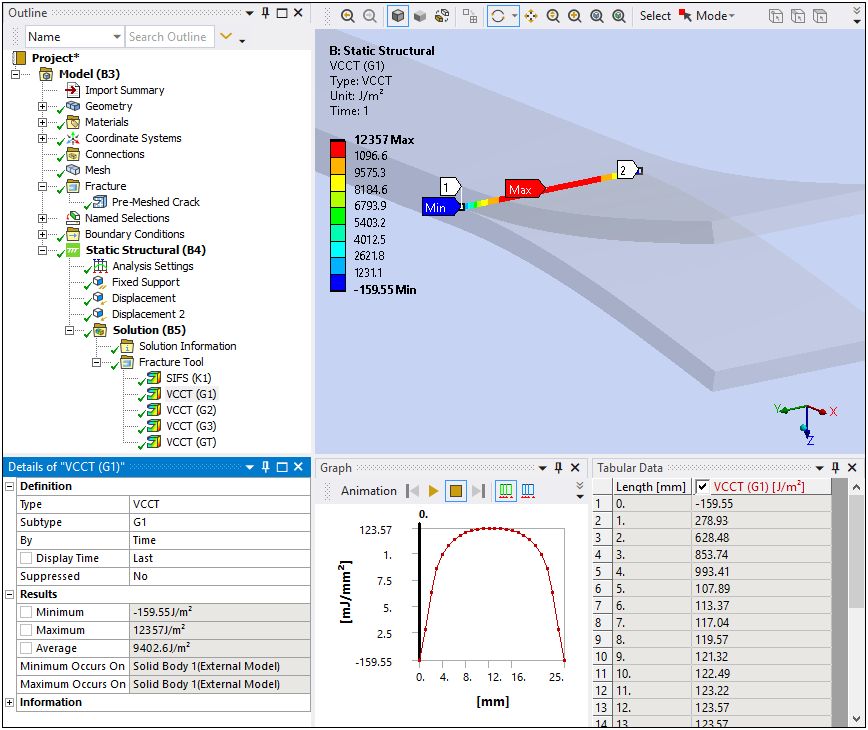Expand the Geometry tree node

tap(42, 106)
